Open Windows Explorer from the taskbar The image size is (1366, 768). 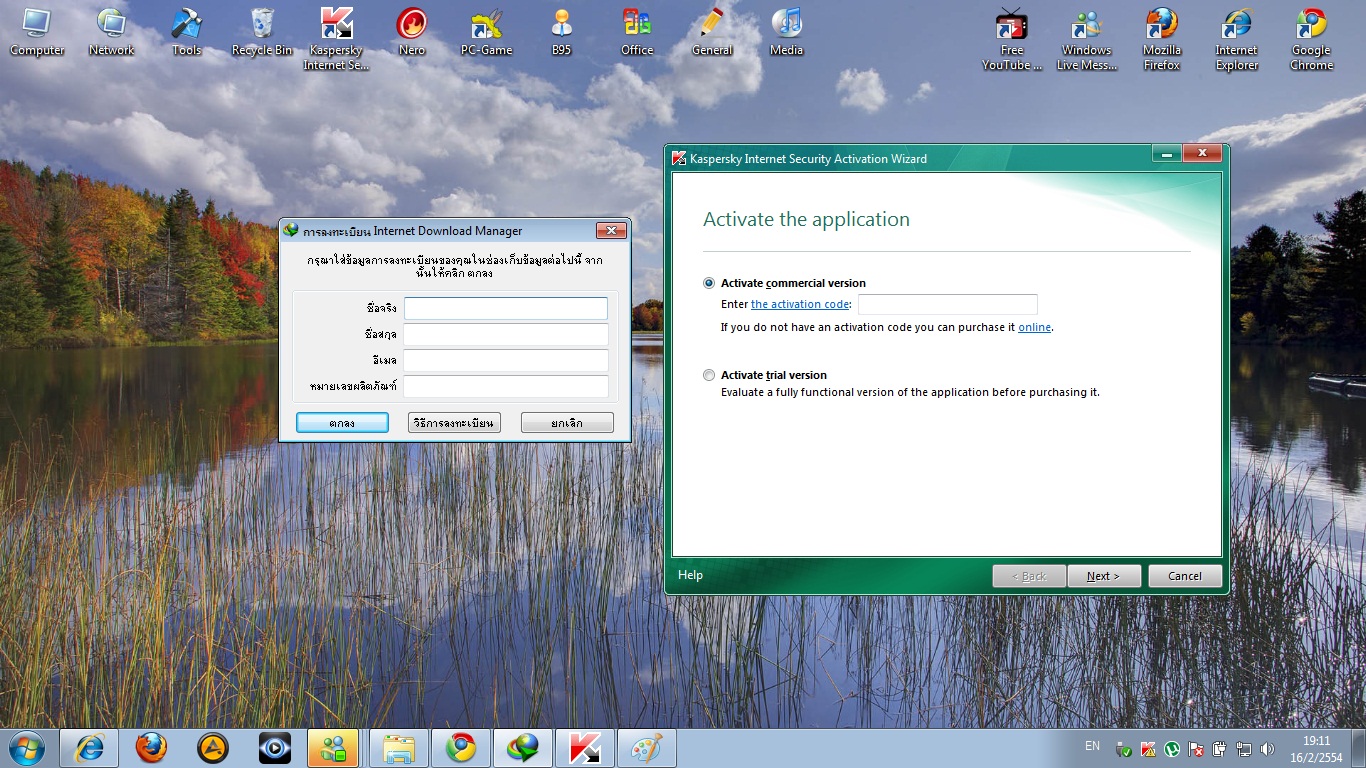(x=399, y=748)
